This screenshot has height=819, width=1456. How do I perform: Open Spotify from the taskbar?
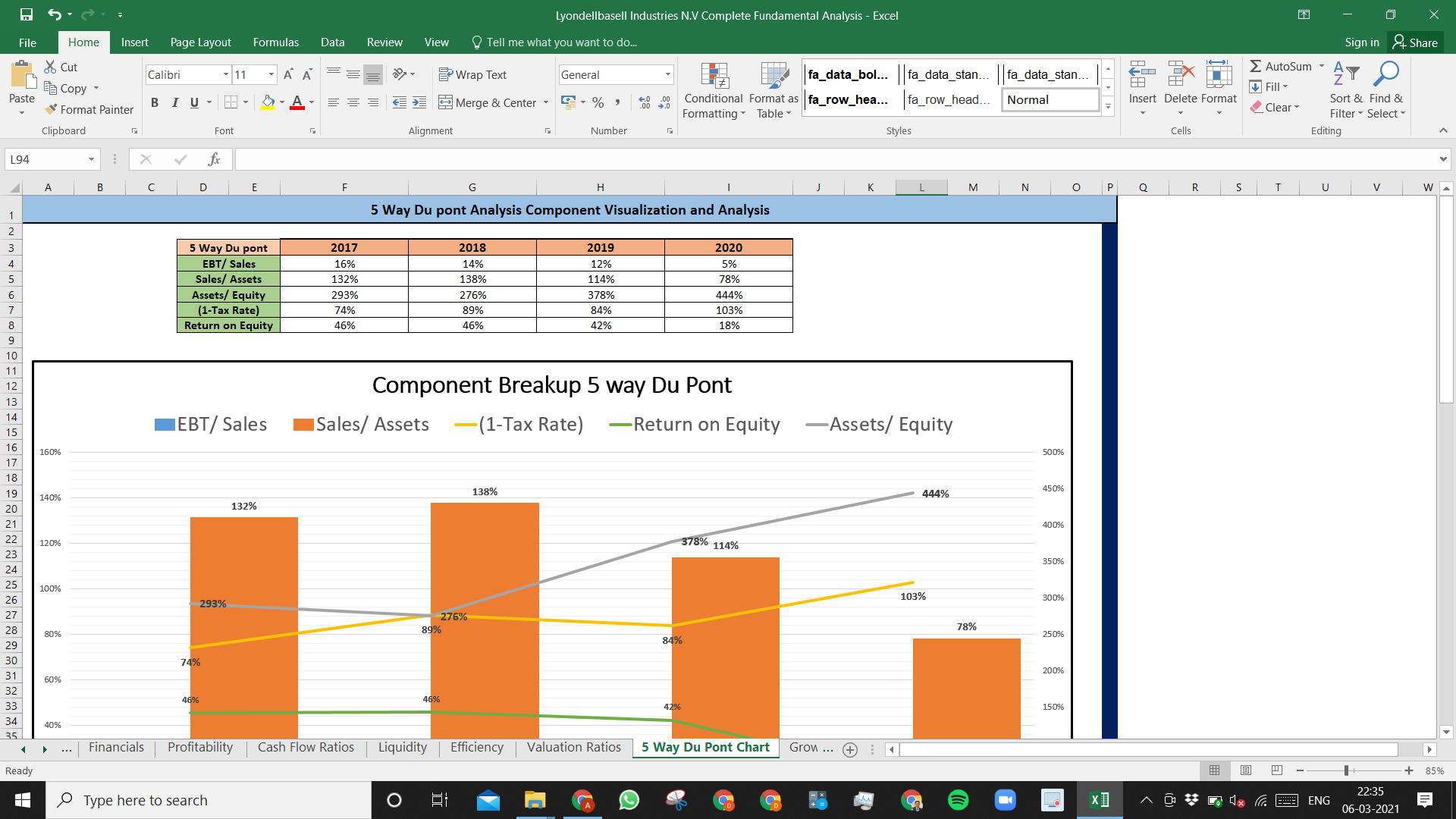pyautogui.click(x=959, y=800)
